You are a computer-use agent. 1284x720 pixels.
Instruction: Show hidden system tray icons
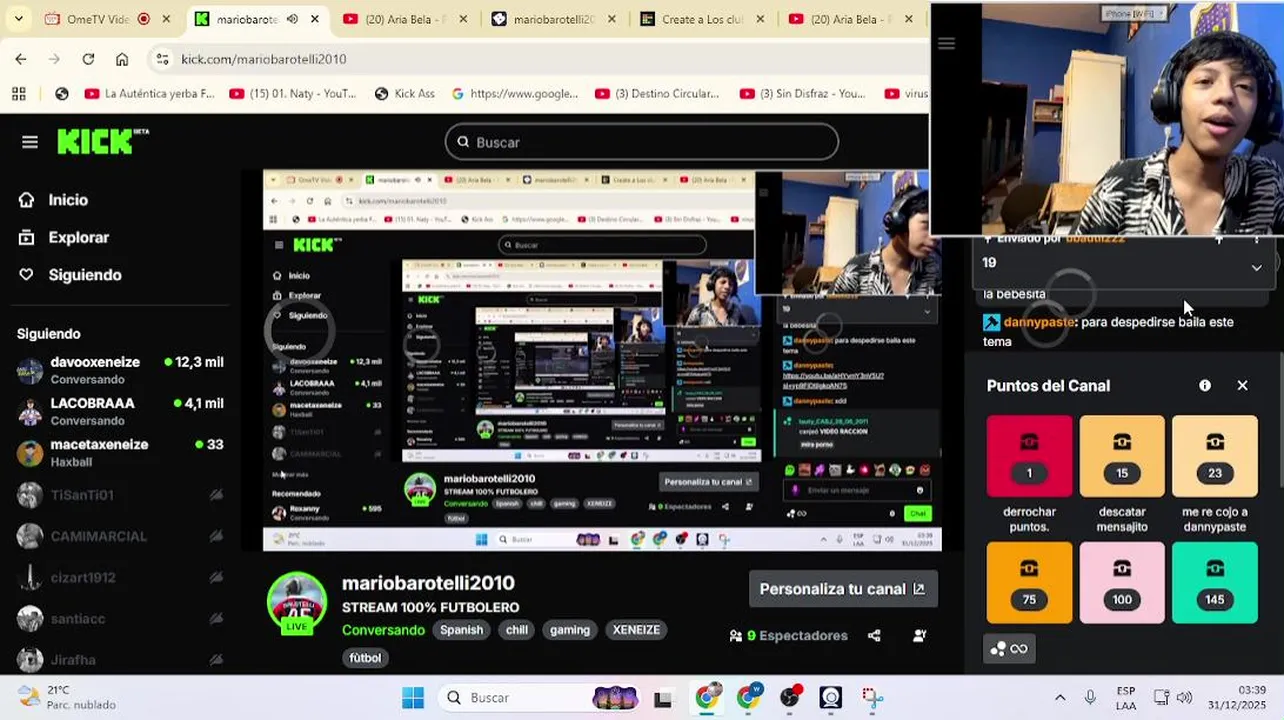click(x=1060, y=697)
